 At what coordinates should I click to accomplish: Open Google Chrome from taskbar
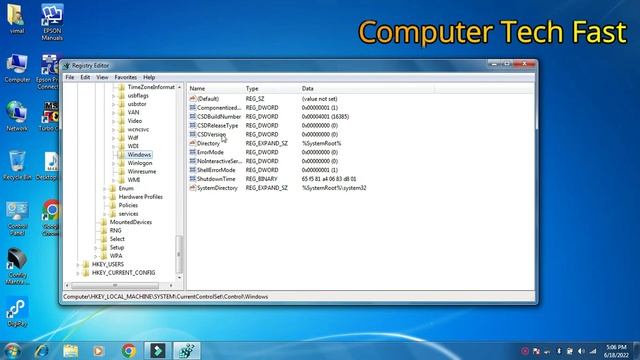(129, 351)
